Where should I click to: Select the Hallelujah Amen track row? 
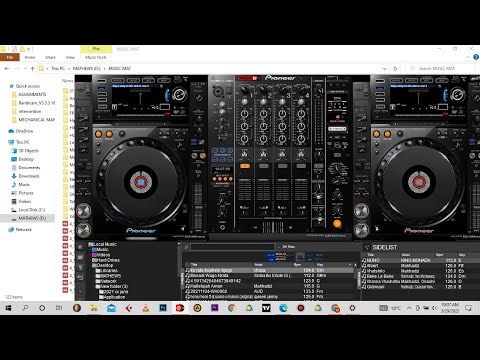point(268,286)
